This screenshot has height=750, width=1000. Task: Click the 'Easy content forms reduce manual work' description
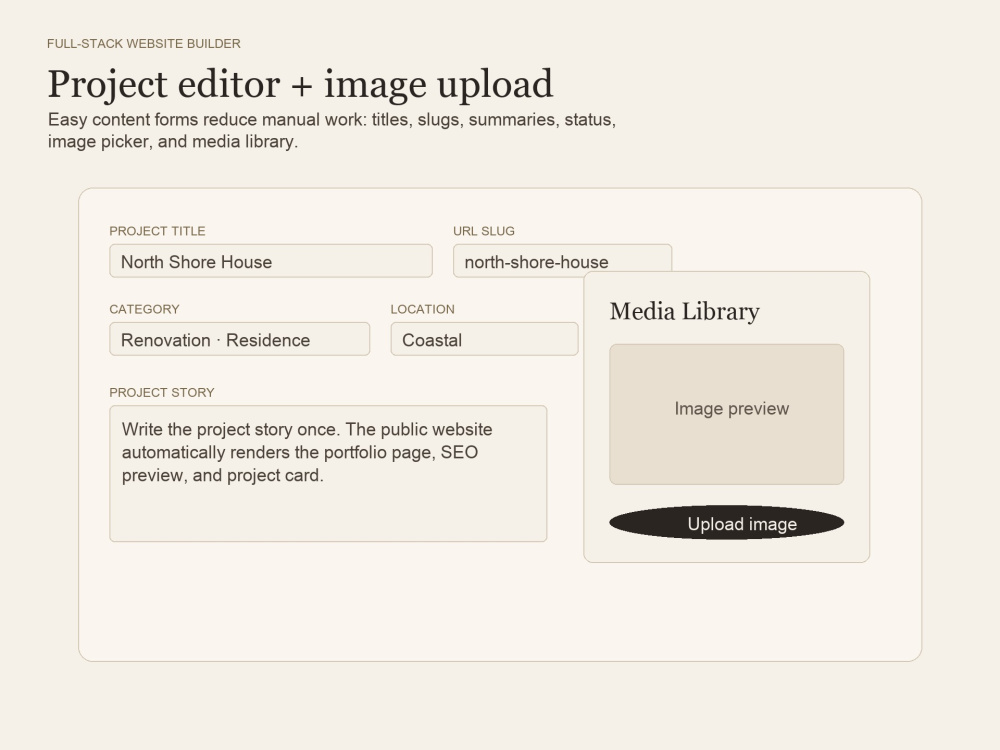coord(332,130)
